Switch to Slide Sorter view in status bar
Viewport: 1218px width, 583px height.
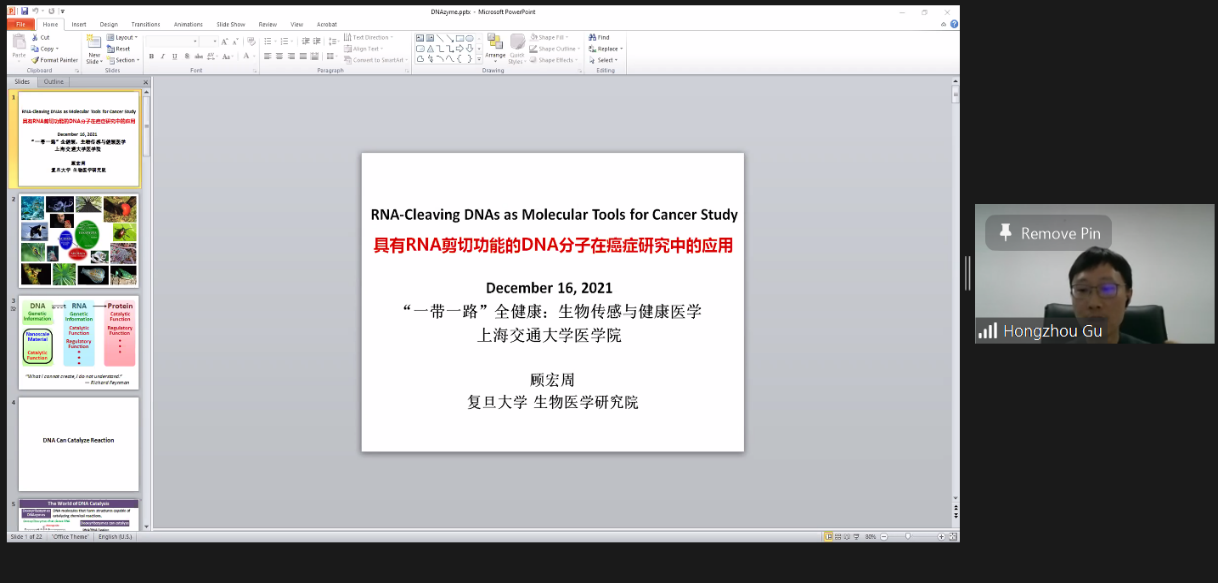point(837,537)
